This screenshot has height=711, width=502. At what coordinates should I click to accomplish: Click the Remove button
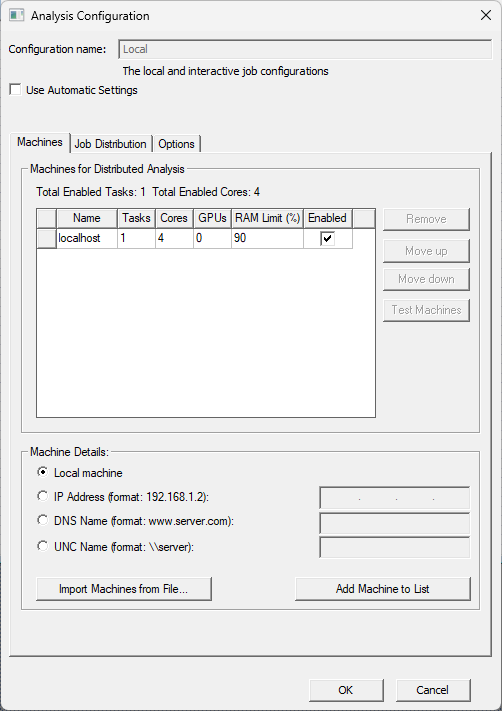426,219
